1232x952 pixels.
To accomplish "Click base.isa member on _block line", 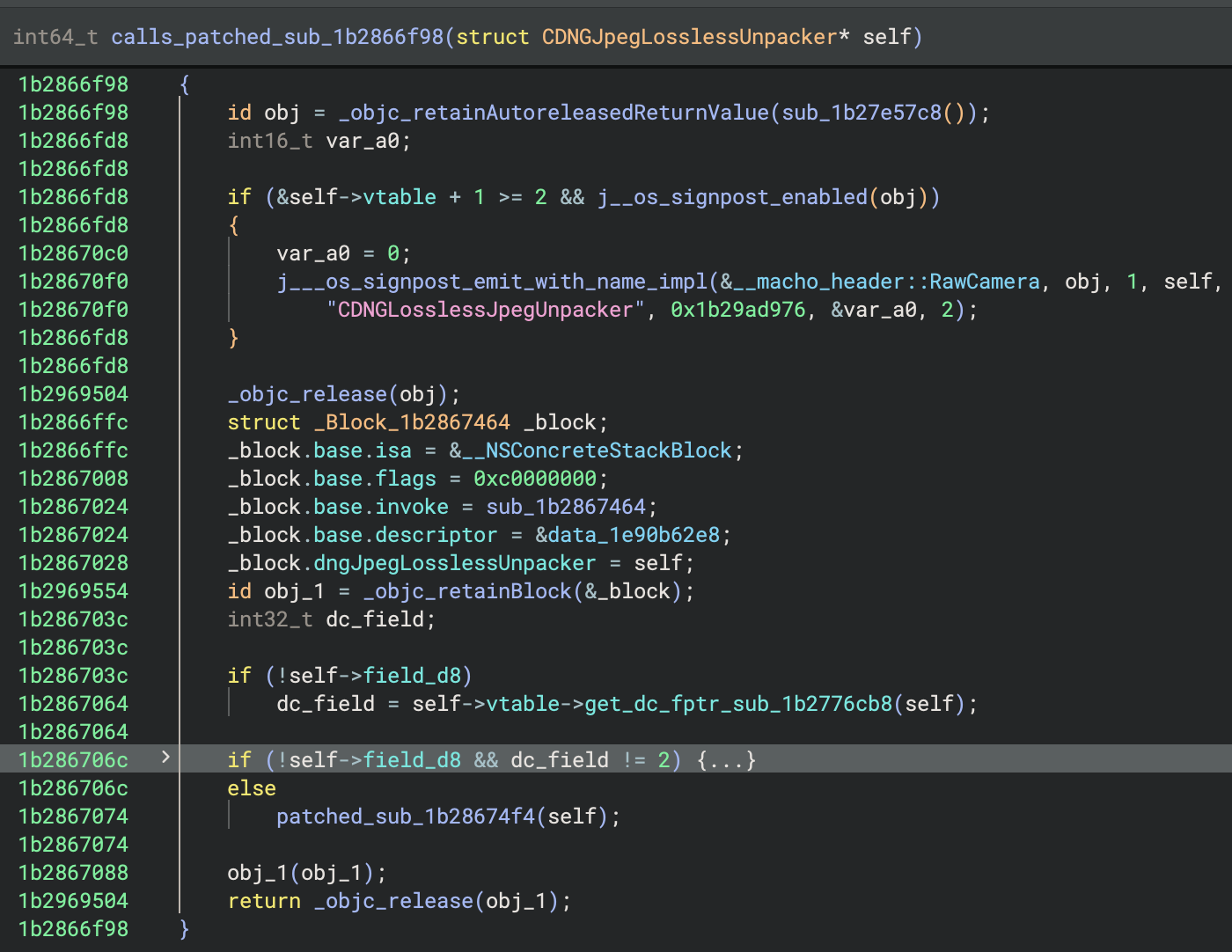I will point(363,450).
